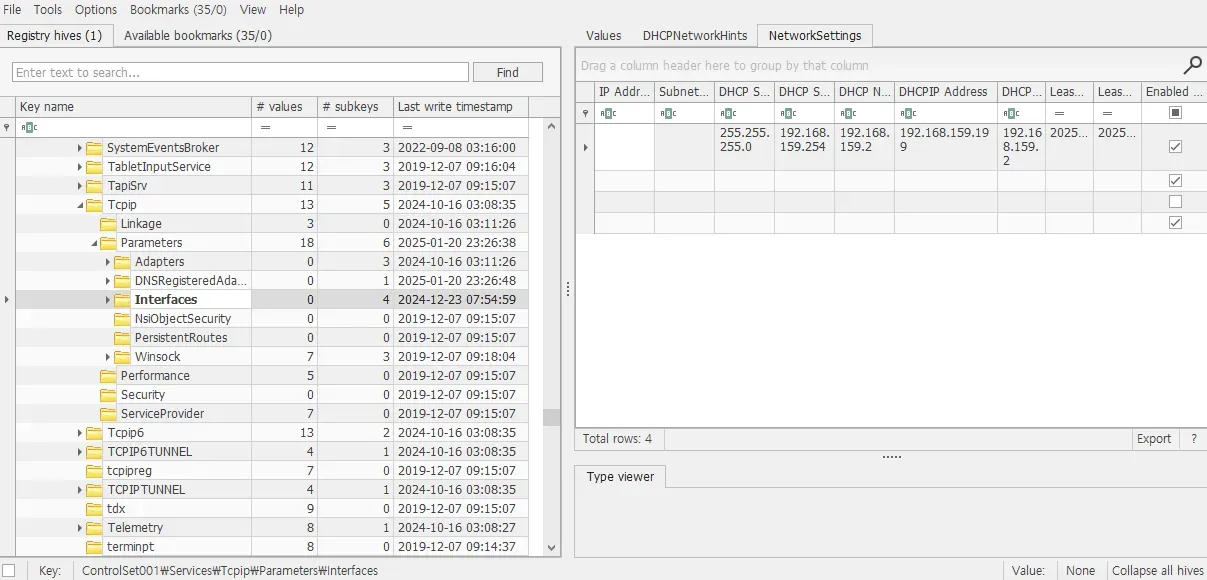Expand the Tcpip6 tree node
Screen dimensions: 1207x580
click(80, 433)
